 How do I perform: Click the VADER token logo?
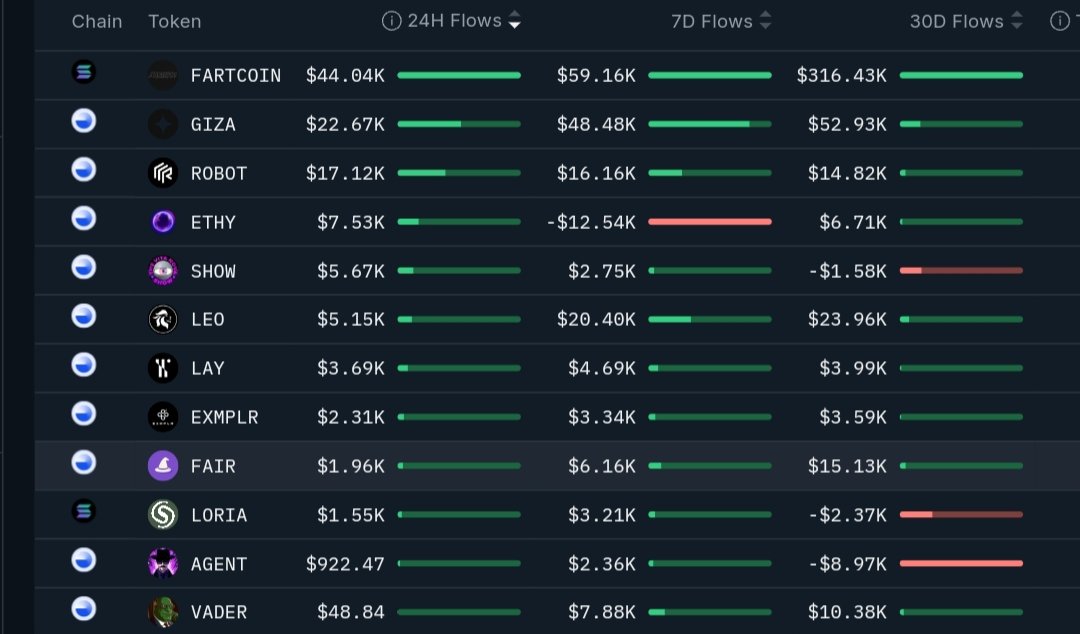point(162,612)
